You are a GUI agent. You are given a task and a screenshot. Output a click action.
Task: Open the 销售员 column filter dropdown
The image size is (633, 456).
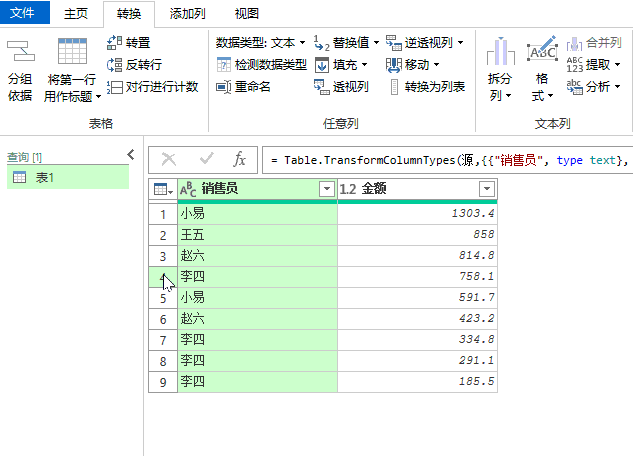click(x=327, y=188)
